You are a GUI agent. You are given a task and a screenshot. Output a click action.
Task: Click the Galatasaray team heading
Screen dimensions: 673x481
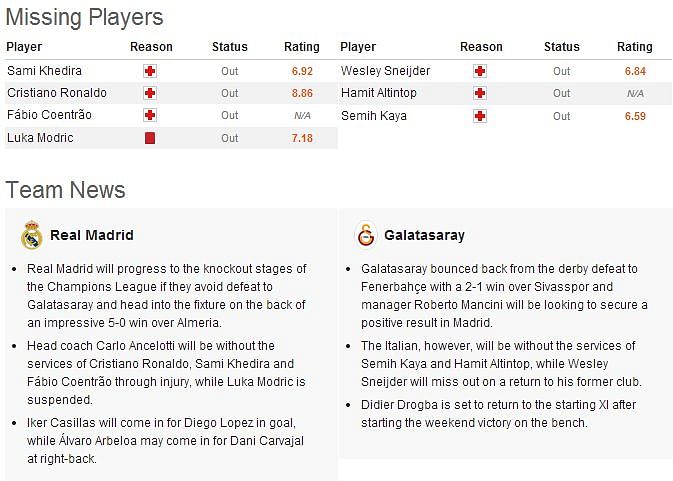pyautogui.click(x=424, y=235)
